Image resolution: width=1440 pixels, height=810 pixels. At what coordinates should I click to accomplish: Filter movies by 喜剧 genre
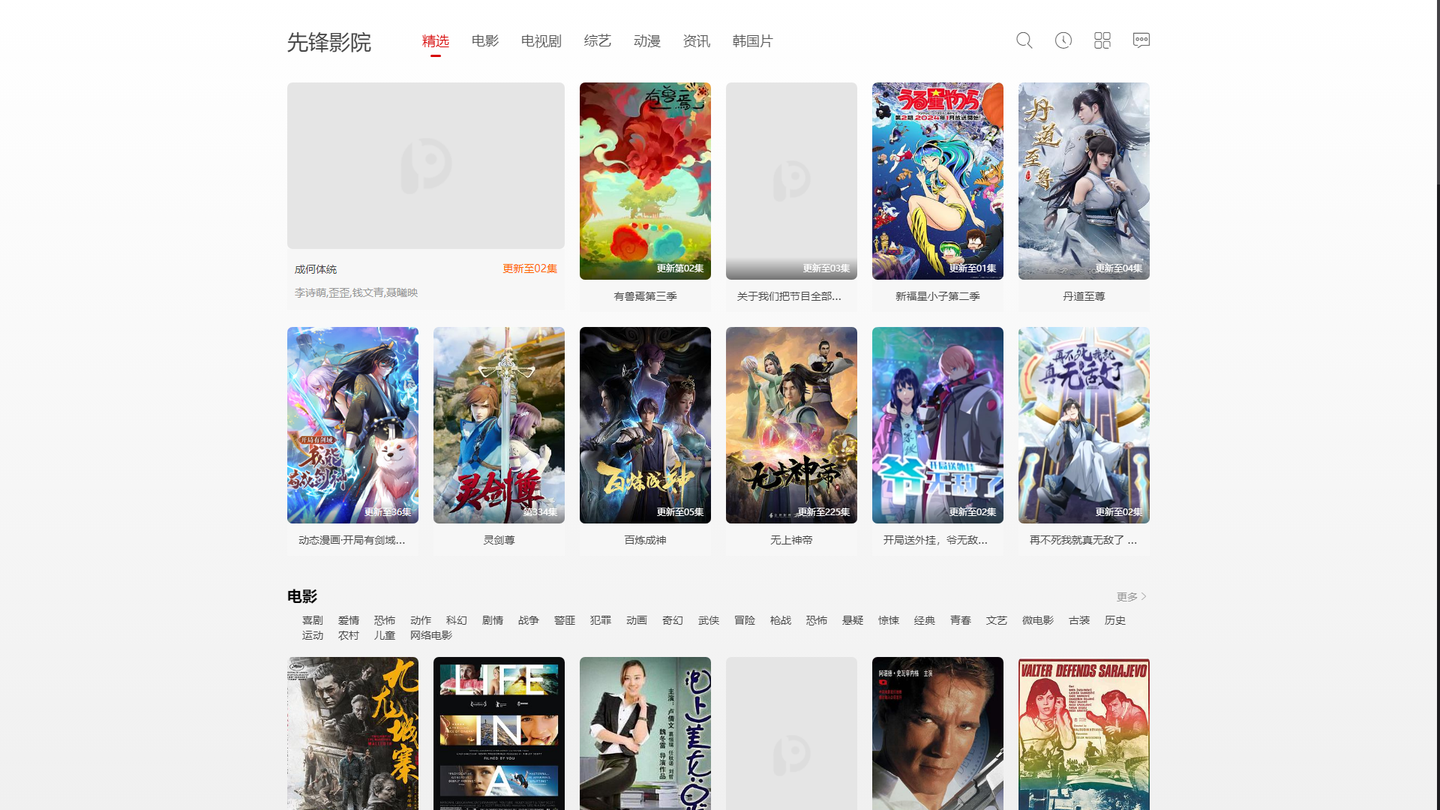click(x=313, y=620)
